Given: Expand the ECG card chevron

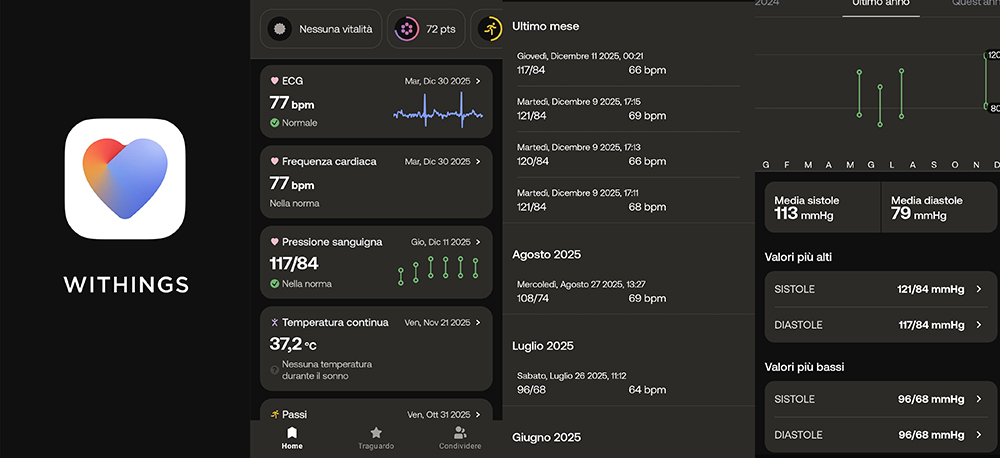Looking at the screenshot, I should tap(479, 81).
